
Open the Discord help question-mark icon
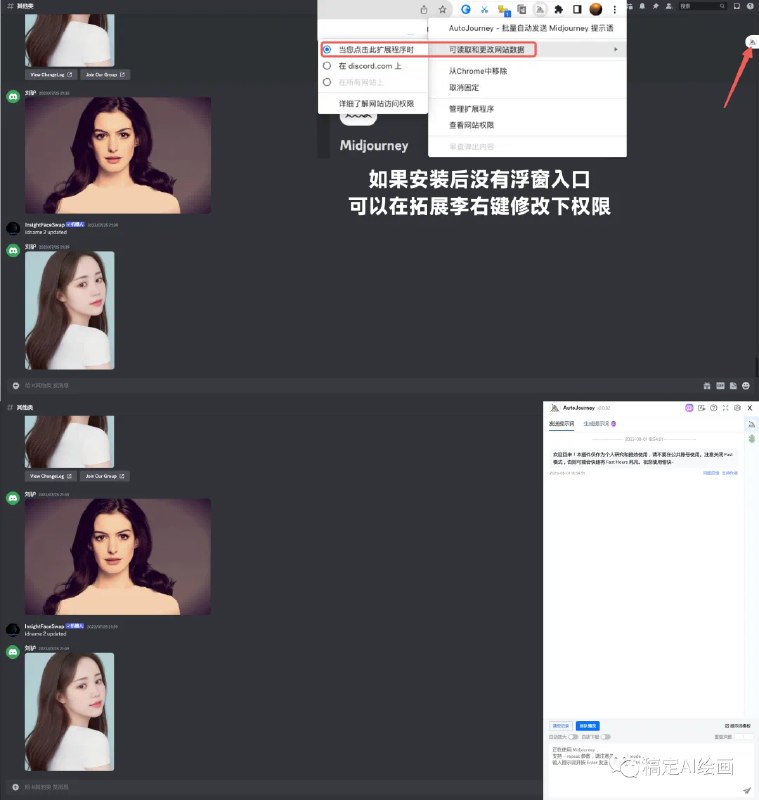pos(750,6)
